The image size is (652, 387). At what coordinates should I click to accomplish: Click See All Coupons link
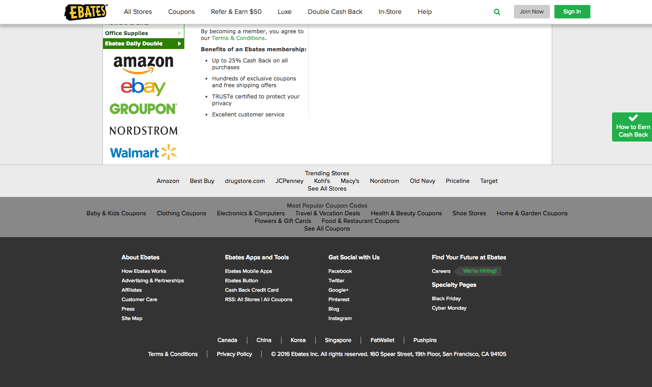(x=327, y=229)
